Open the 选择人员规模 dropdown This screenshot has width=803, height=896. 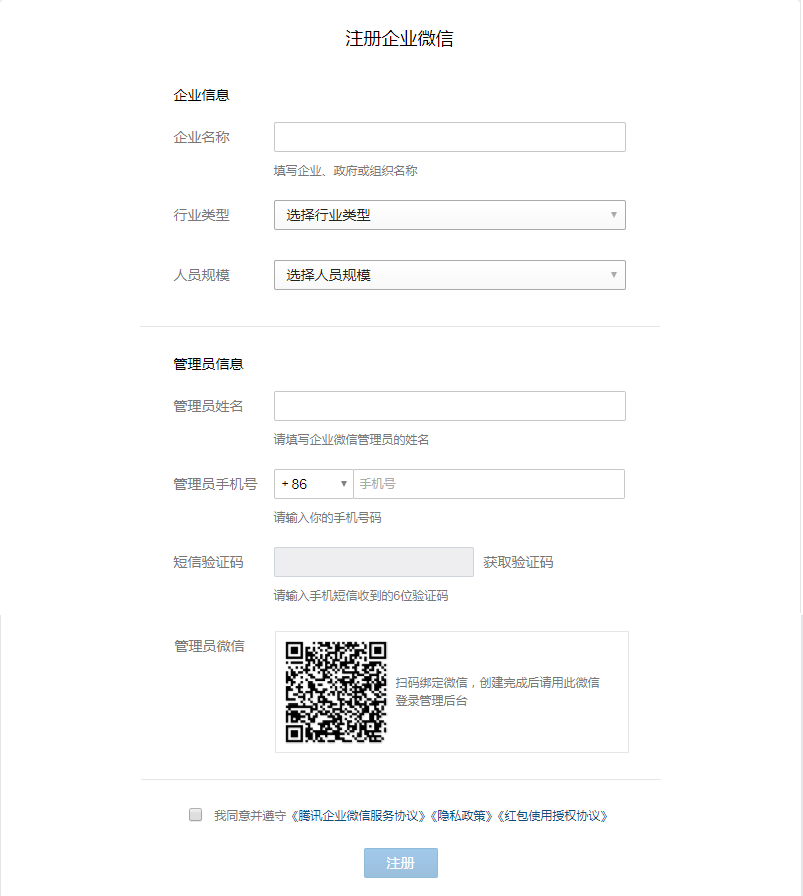click(x=450, y=275)
